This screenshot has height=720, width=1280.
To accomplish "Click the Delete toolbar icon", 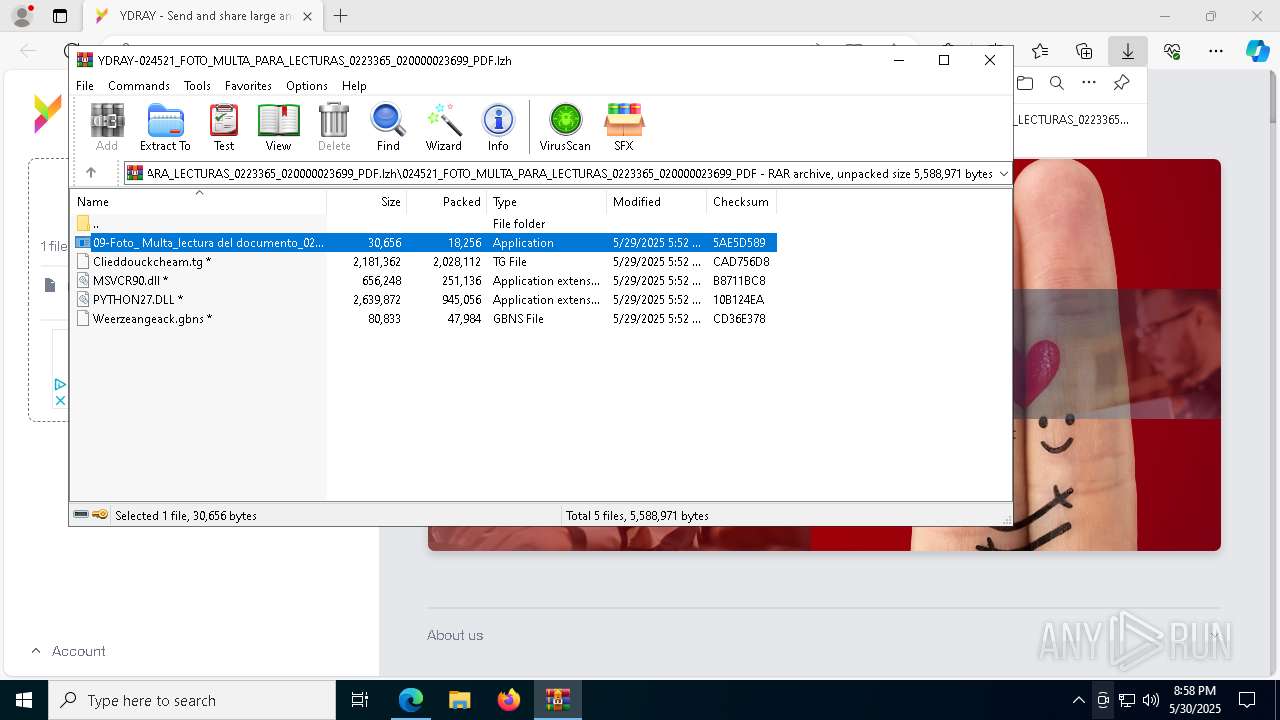I will [x=334, y=127].
